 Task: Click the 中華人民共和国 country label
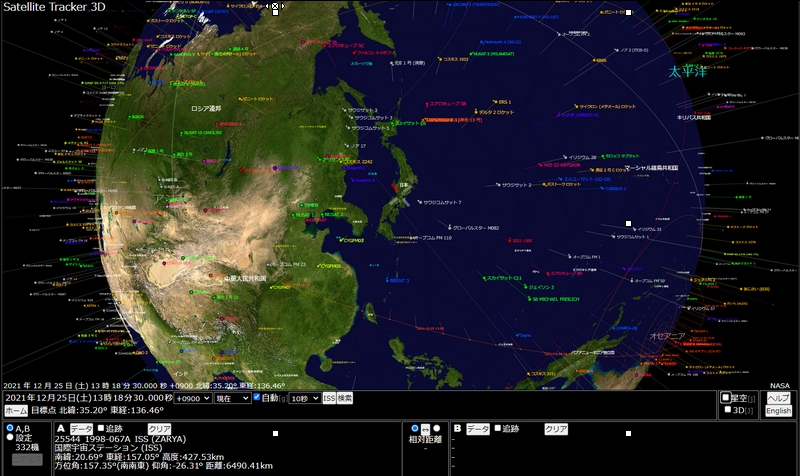coord(245,279)
